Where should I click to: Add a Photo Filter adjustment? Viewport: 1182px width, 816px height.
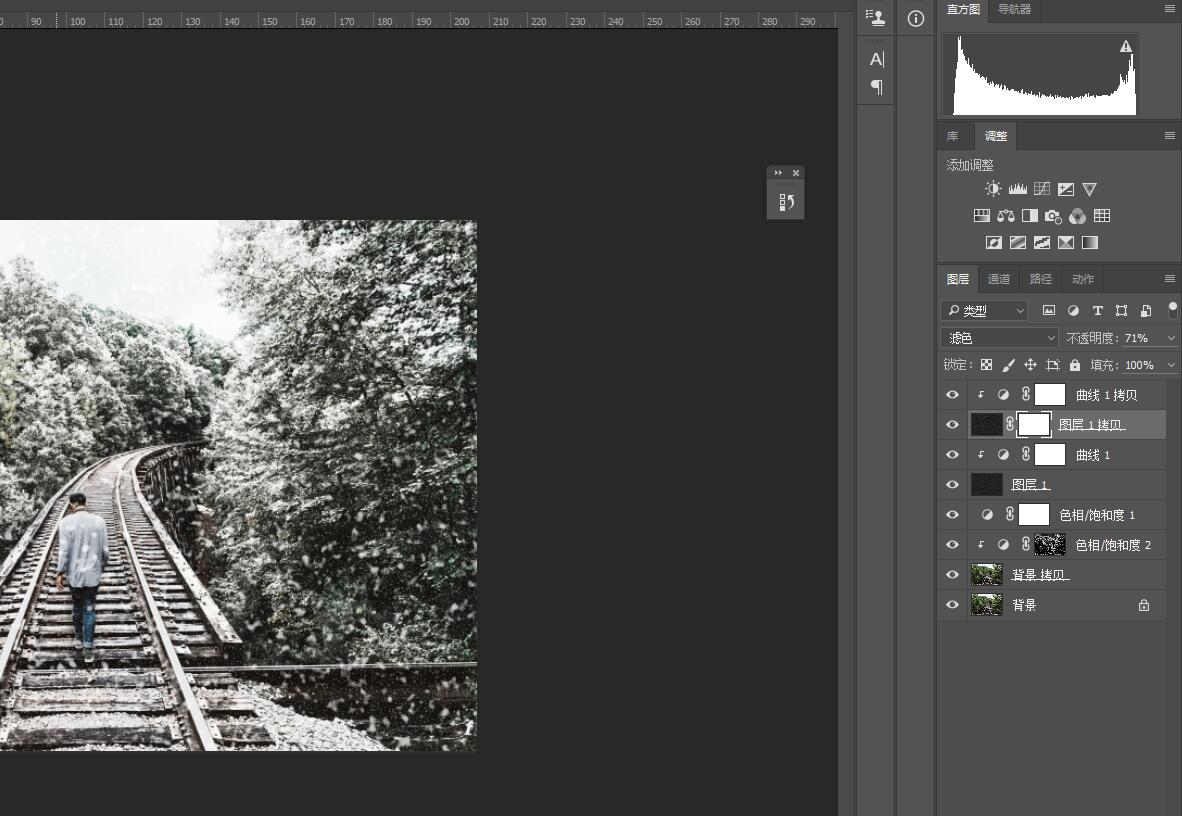point(1054,216)
